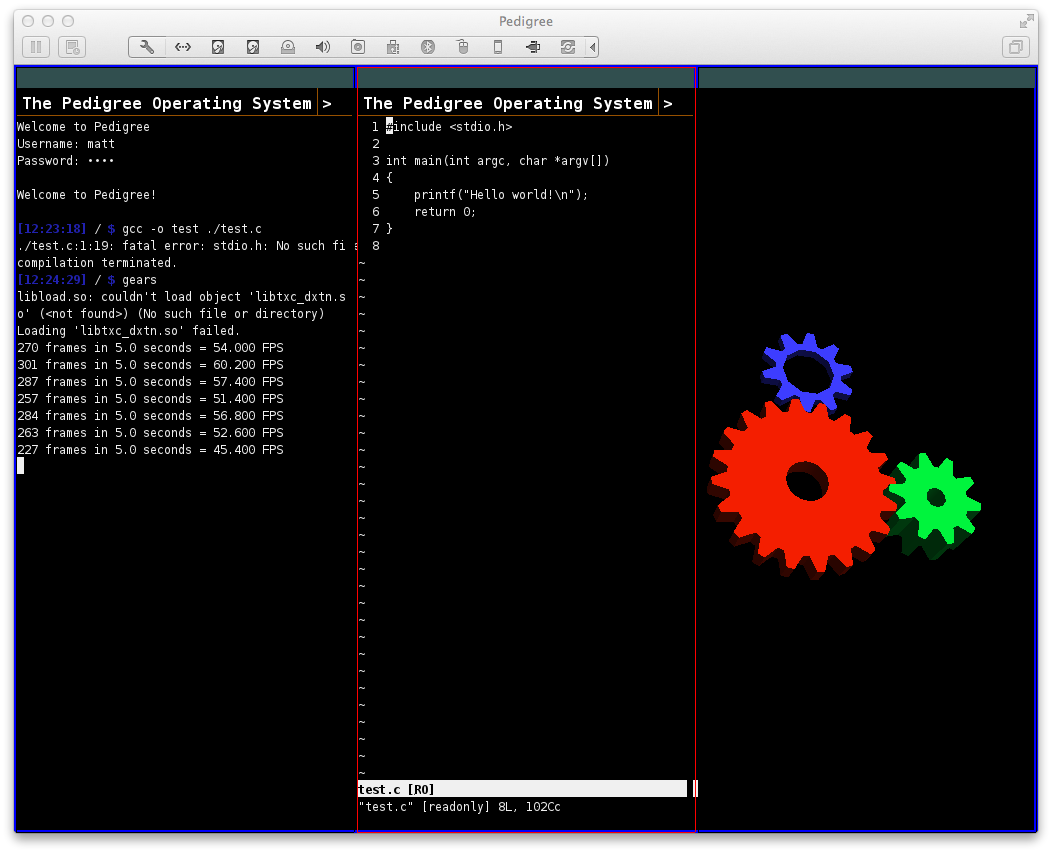Click the 'Username: matt' line
This screenshot has width=1052, height=853.
coord(66,144)
